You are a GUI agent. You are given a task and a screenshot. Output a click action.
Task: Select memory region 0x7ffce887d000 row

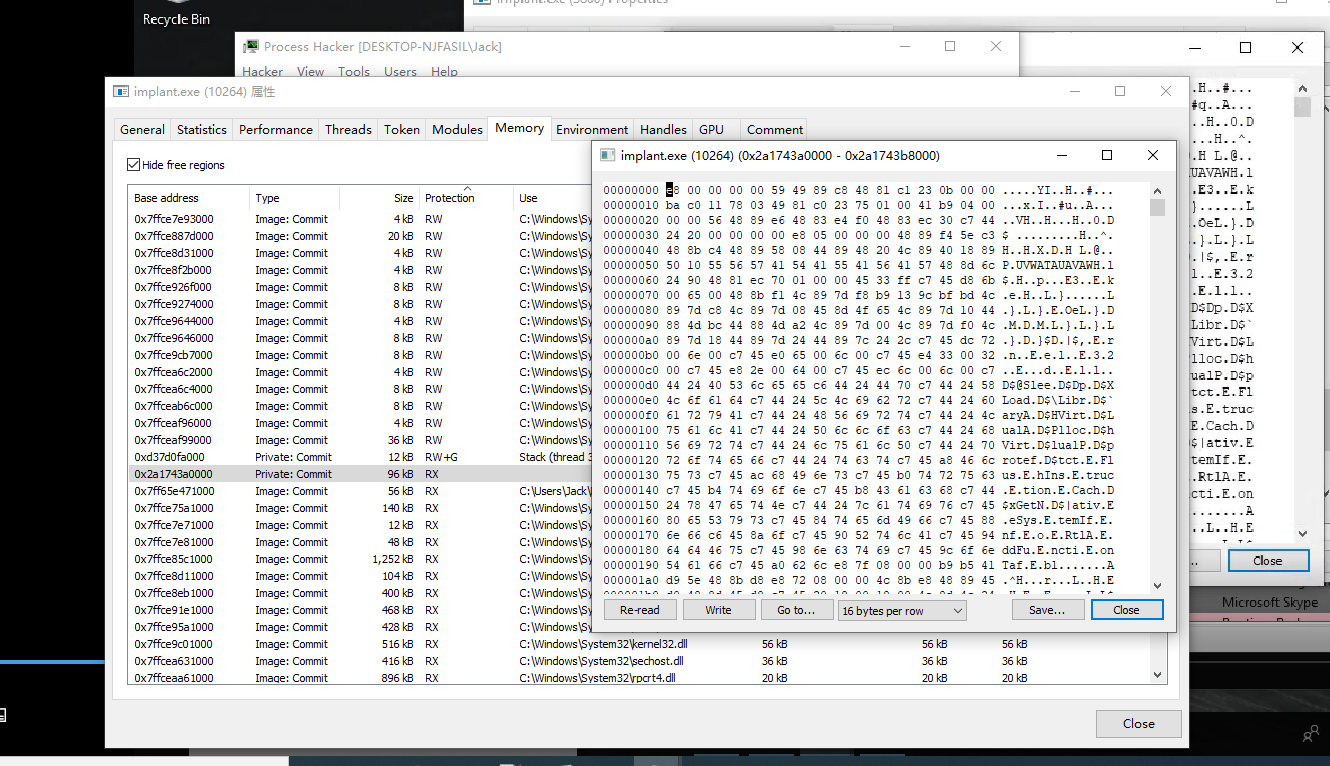[x=360, y=236]
